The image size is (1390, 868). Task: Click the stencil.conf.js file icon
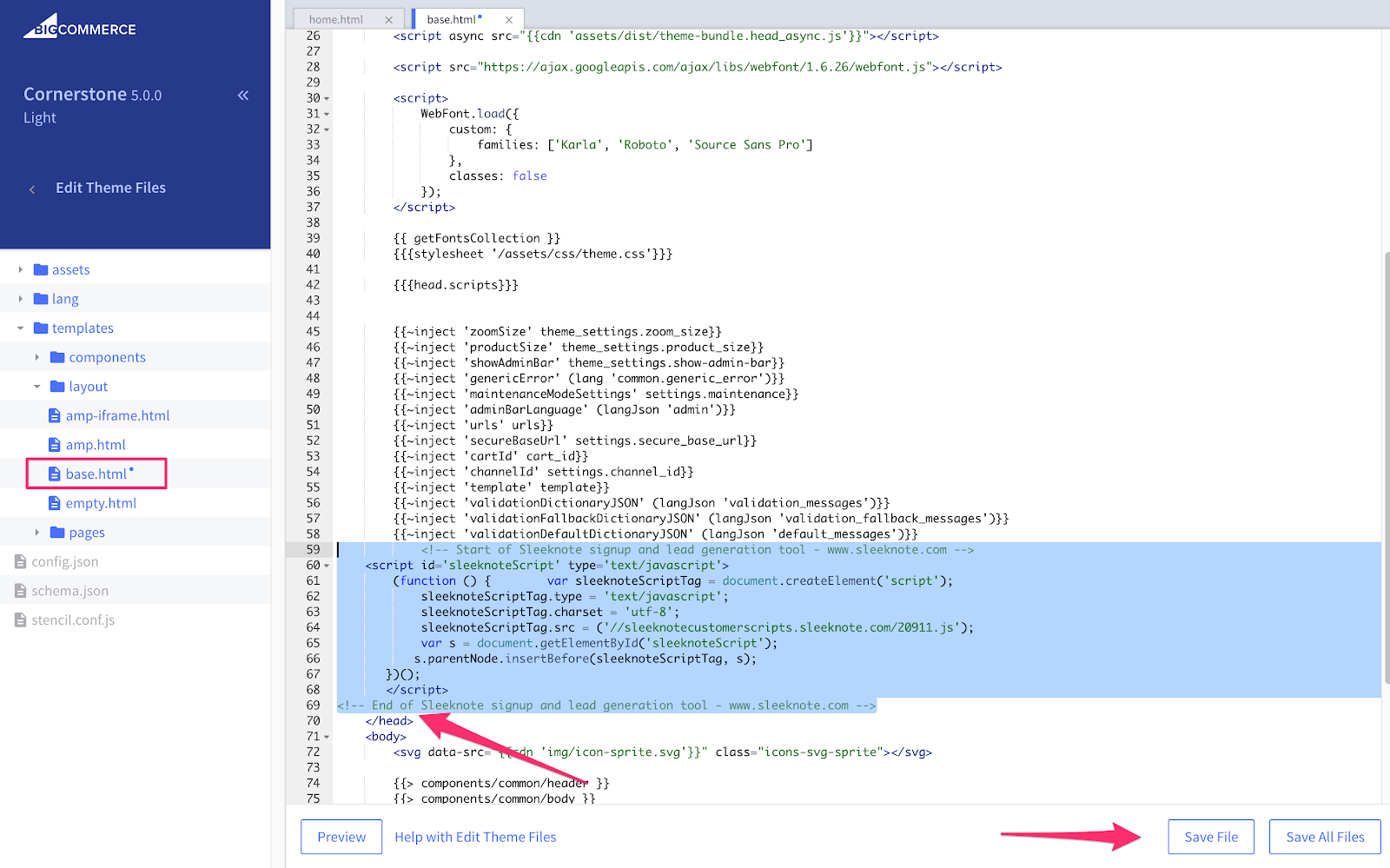(x=21, y=620)
